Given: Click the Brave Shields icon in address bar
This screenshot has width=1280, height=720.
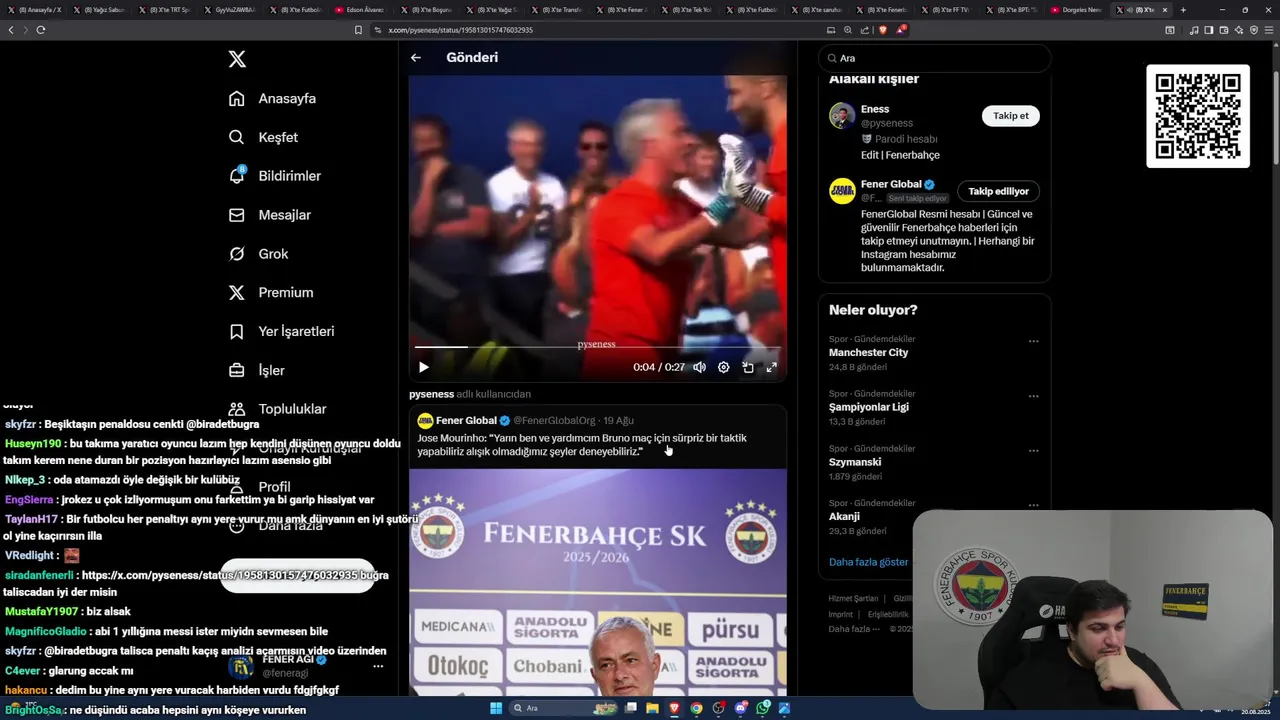Looking at the screenshot, I should 882,30.
